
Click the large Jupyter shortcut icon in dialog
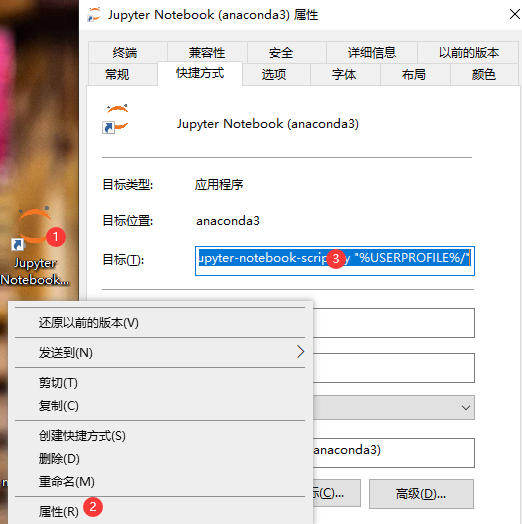pyautogui.click(x=115, y=119)
